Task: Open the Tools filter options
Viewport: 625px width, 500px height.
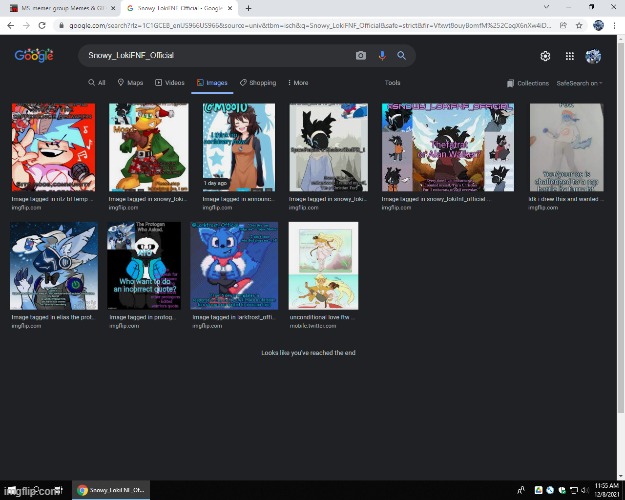Action: point(392,83)
